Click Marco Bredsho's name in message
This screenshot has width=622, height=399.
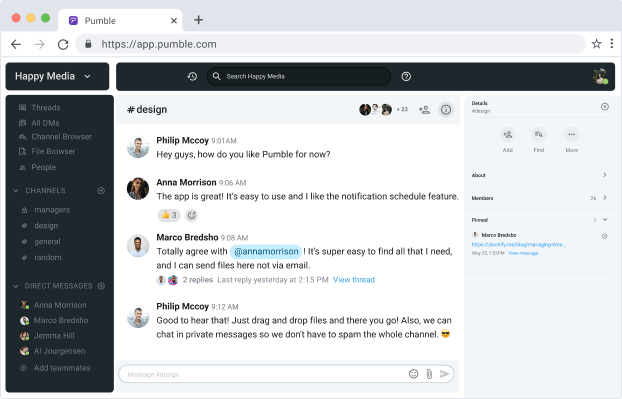point(187,237)
